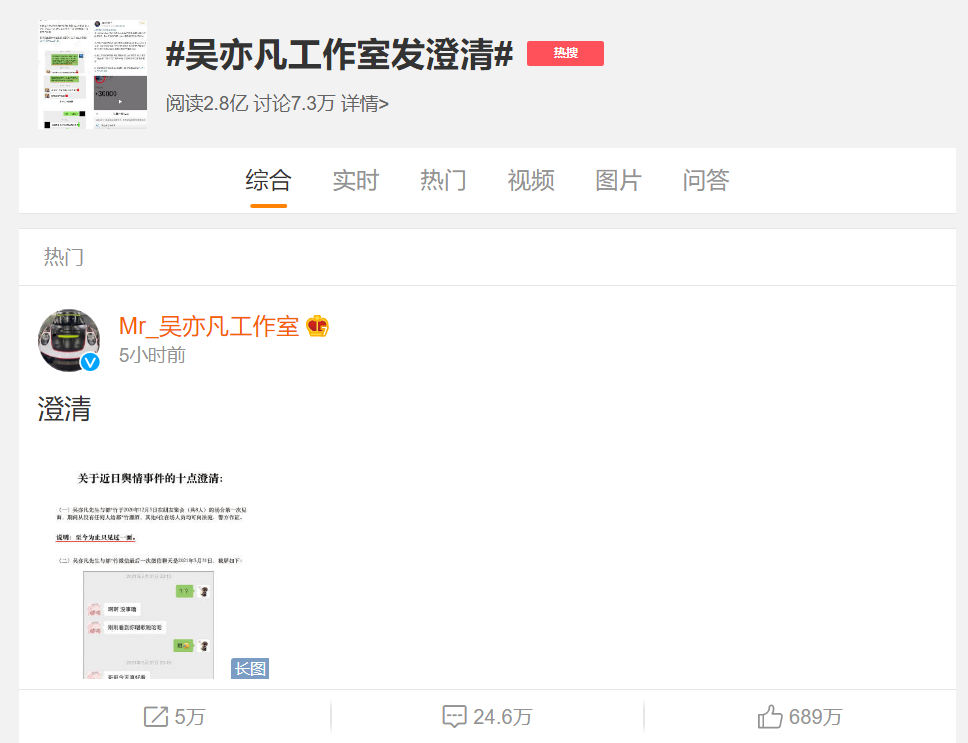Viewport: 968px width, 743px height.
Task: Open the hashtag topic thumbnail image
Action: (x=93, y=73)
